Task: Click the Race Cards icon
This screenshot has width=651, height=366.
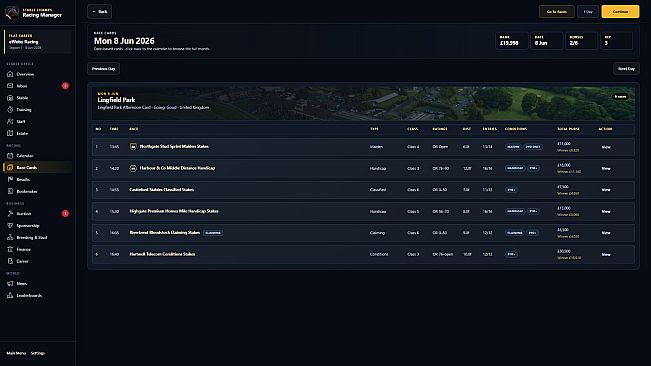Action: [10, 168]
